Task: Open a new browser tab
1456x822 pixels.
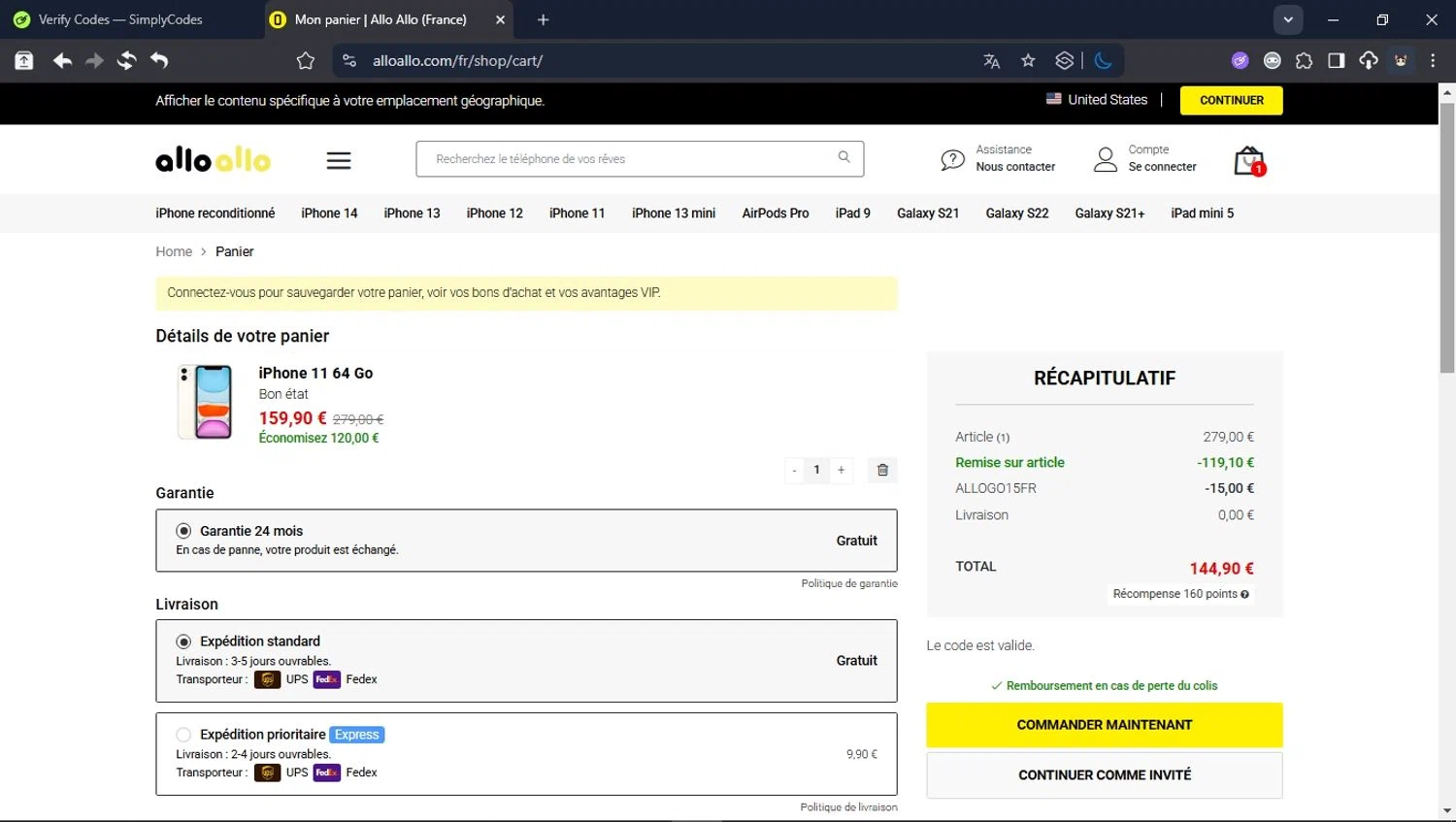Action: pyautogui.click(x=543, y=19)
